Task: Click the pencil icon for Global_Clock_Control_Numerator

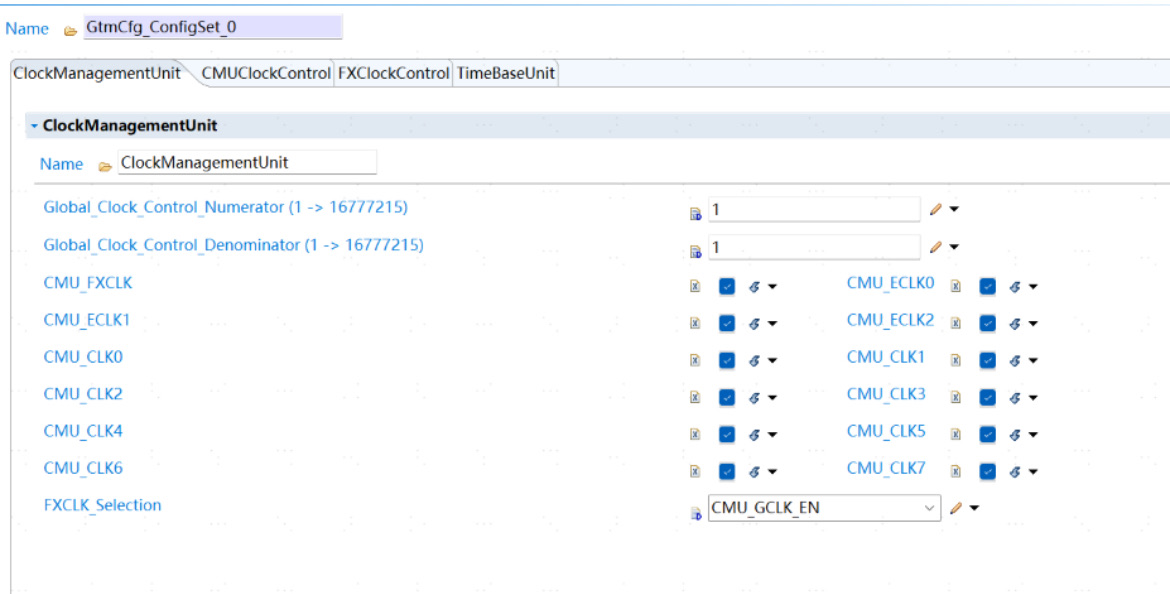Action: pos(936,210)
